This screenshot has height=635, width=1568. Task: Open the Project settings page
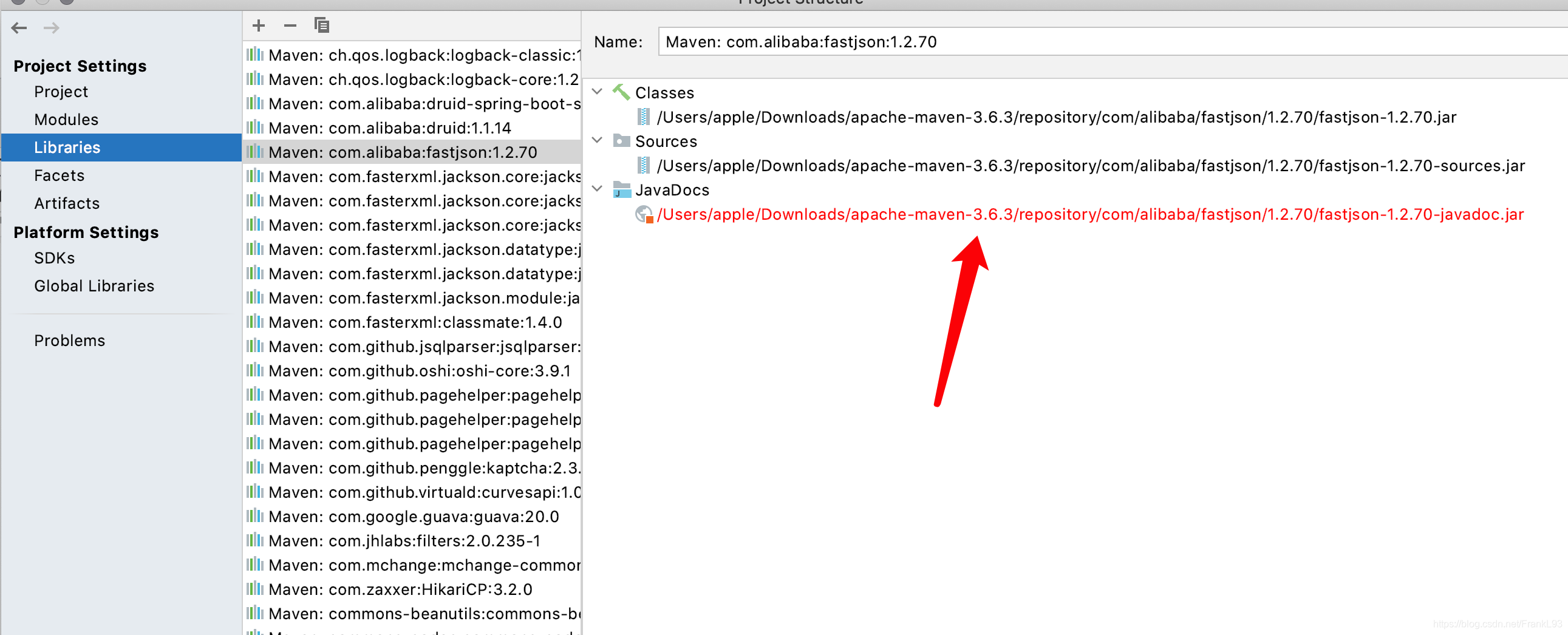[61, 92]
